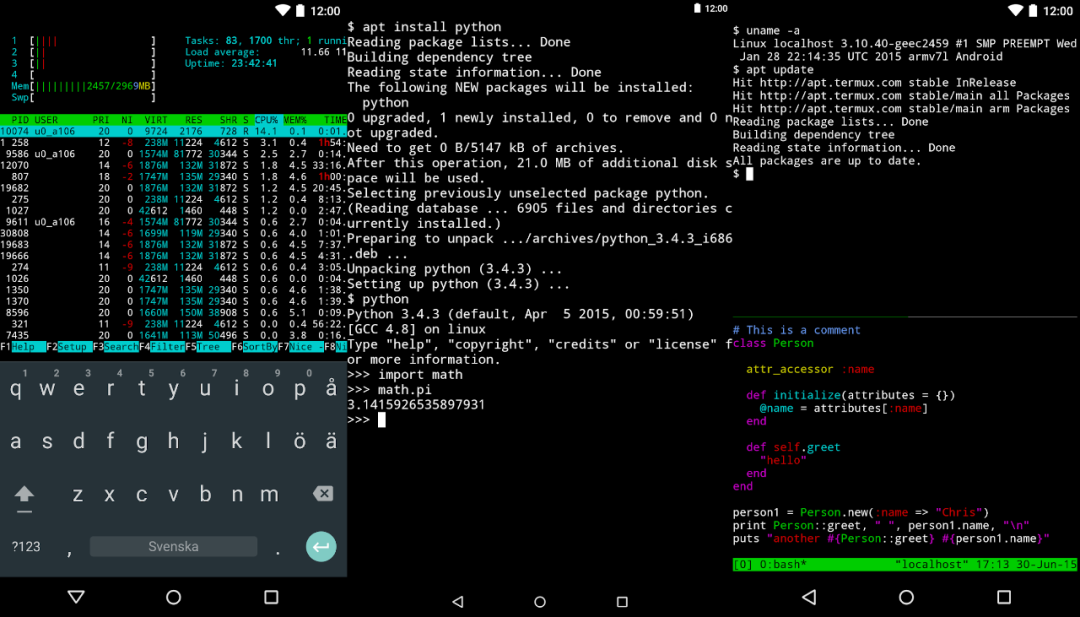Open recents square on the tmux screen
Viewport: 1080px width, 617px height.
click(x=1003, y=597)
